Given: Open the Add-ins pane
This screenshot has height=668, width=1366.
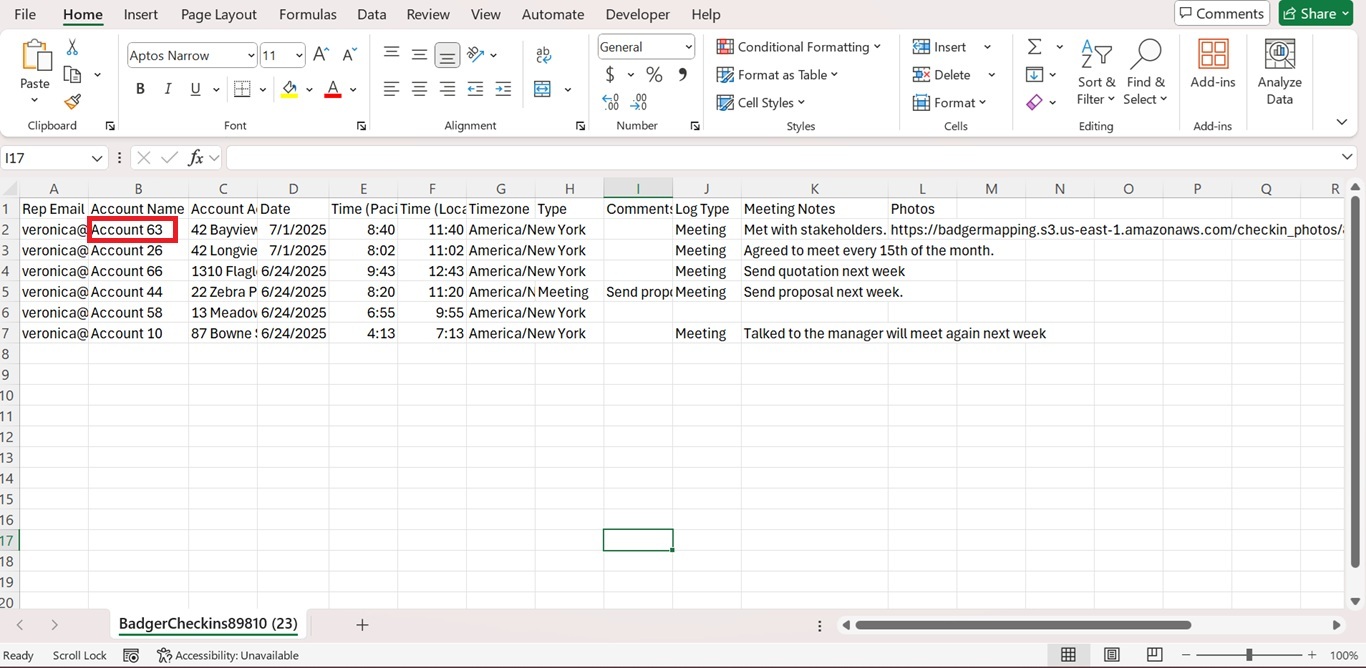Looking at the screenshot, I should coord(1213,64).
